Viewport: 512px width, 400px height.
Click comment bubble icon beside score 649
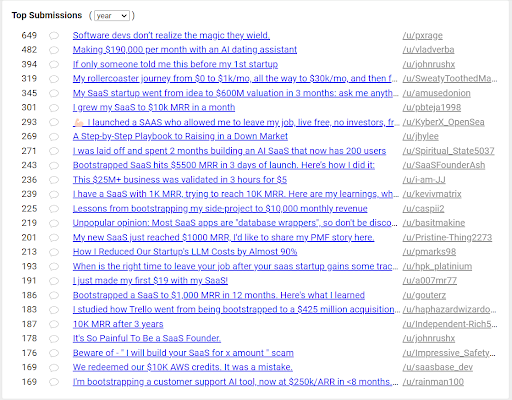[54, 36]
